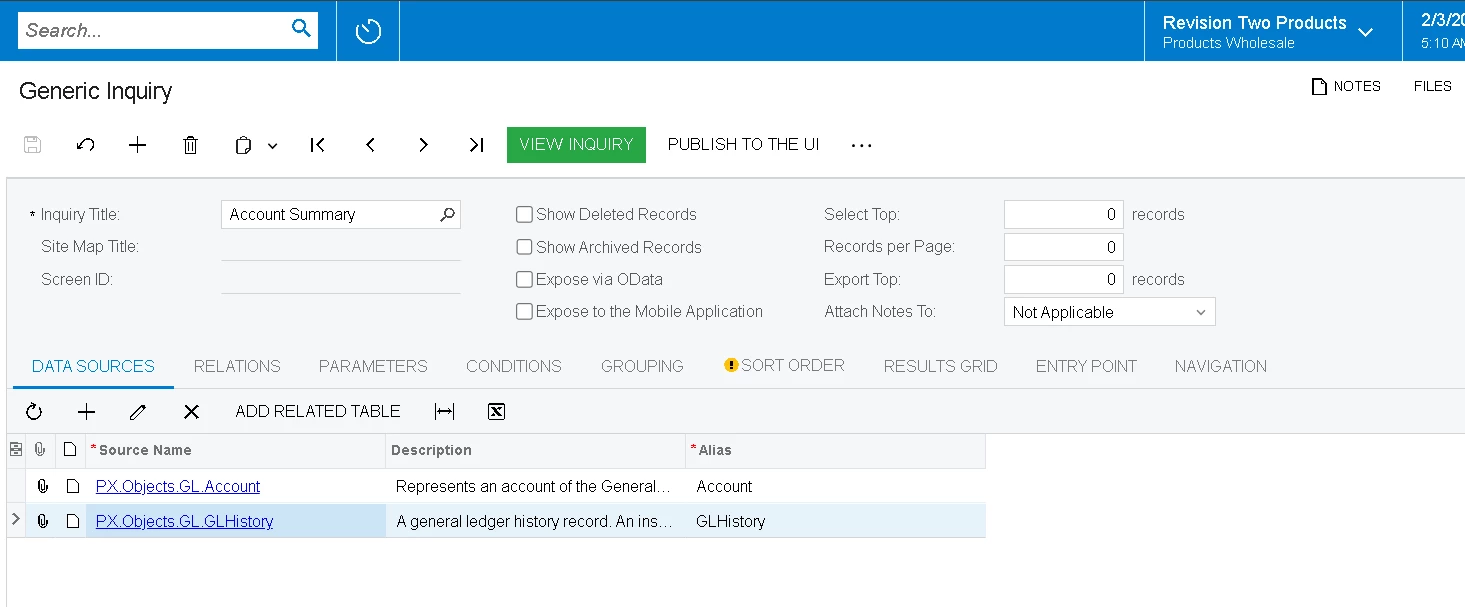Image resolution: width=1465 pixels, height=607 pixels.
Task: Fit grid columns to width
Action: point(445,412)
